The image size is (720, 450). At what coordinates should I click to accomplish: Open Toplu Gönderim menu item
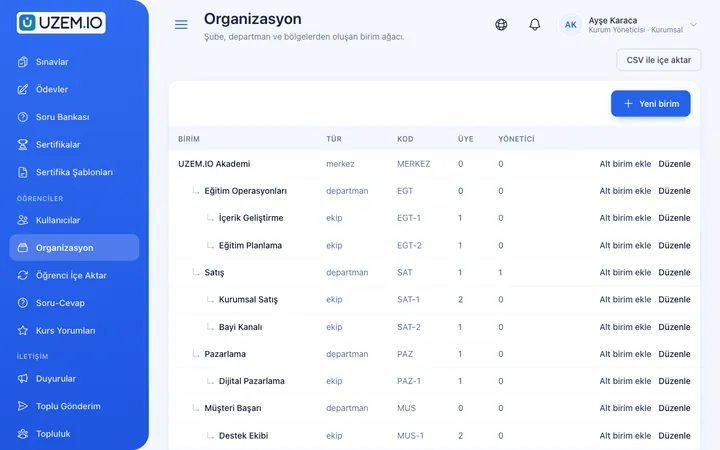click(x=74, y=406)
